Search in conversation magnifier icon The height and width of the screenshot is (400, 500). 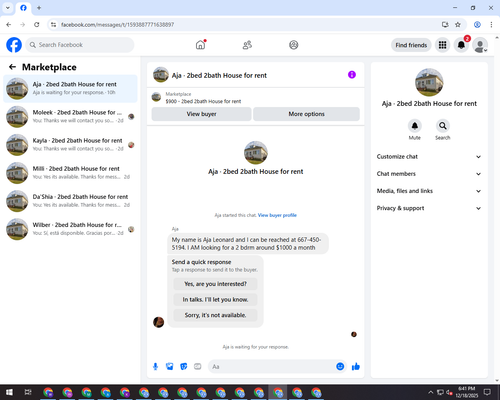coord(443,126)
